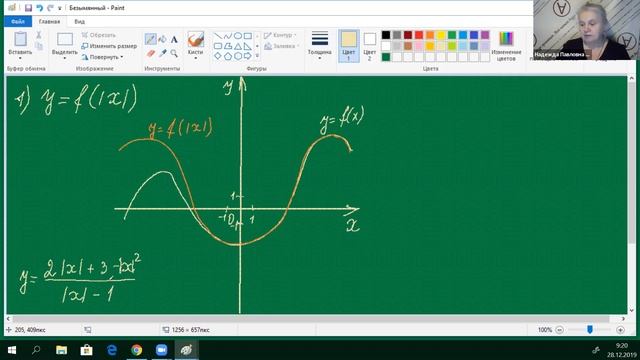Open Zoom app from taskbar
640x360 pixels.
coord(161,350)
